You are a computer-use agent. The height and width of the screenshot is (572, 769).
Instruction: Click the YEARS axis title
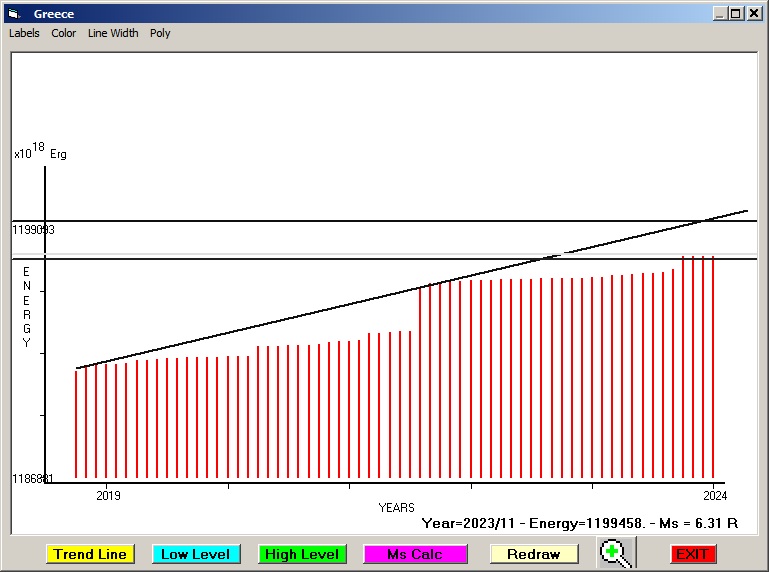click(396, 508)
